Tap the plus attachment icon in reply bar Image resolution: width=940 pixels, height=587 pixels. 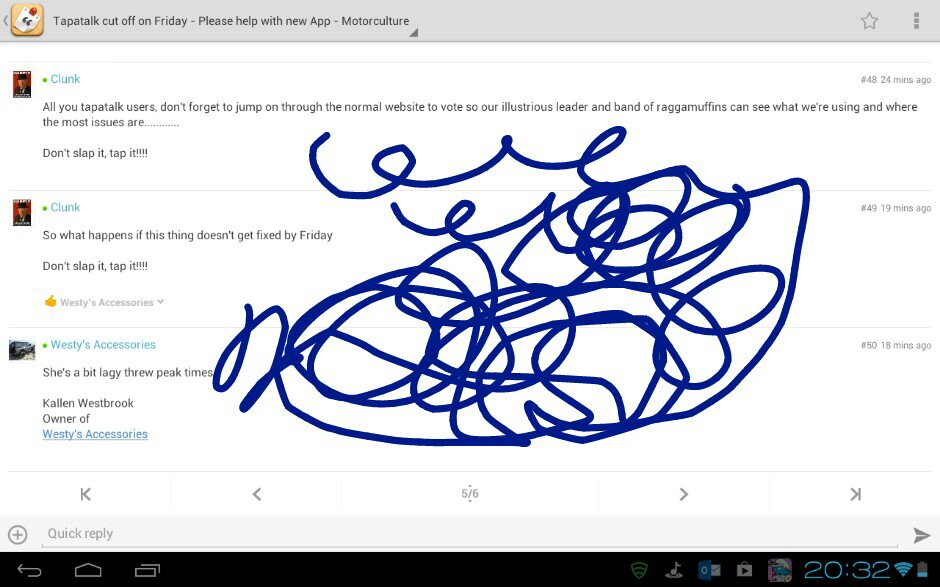tap(18, 534)
